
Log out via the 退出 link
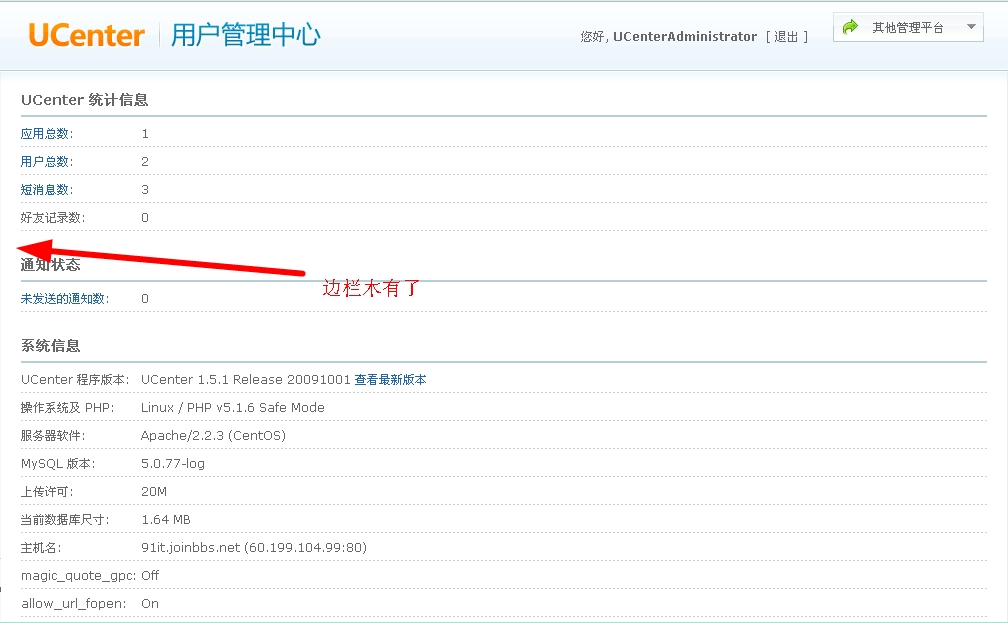(786, 37)
